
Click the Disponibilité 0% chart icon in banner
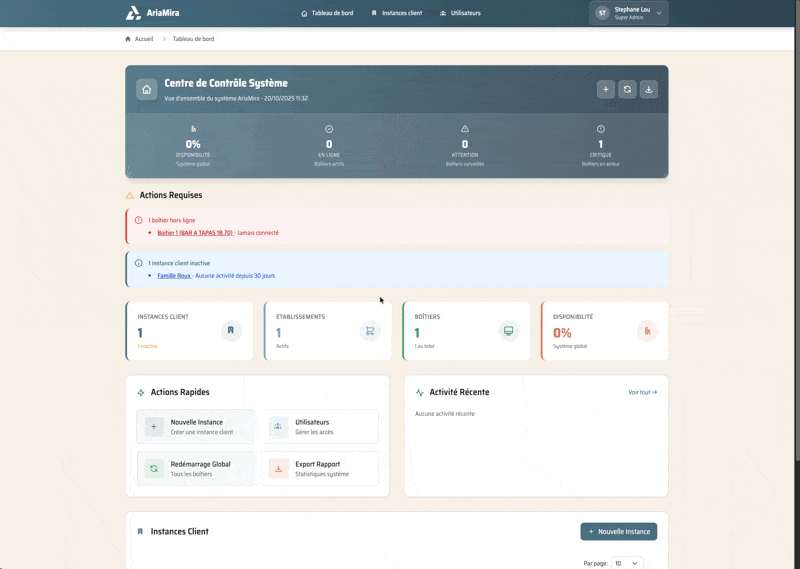(x=193, y=129)
